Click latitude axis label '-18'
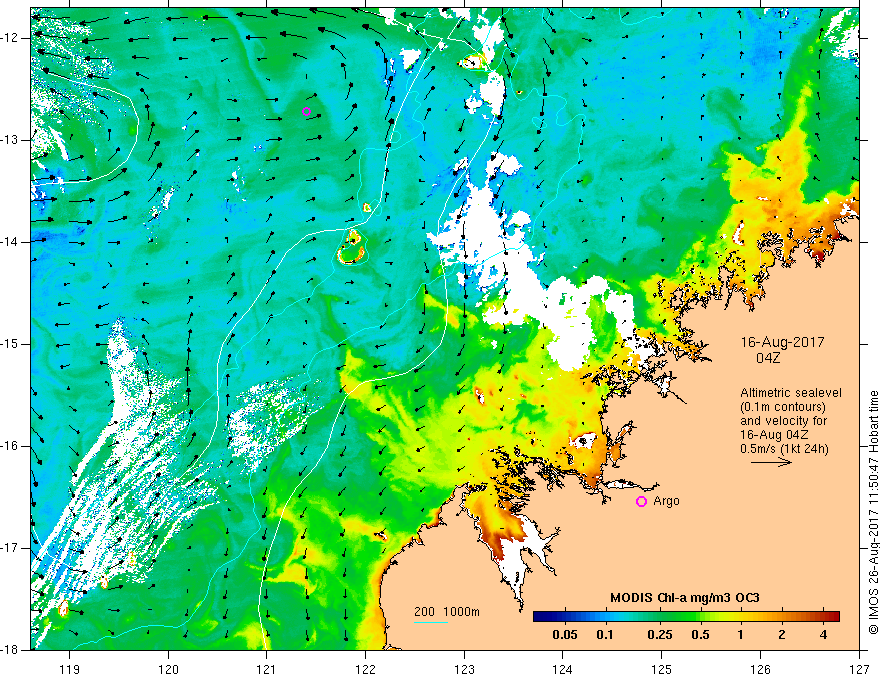880x680 pixels. click(x=11, y=650)
